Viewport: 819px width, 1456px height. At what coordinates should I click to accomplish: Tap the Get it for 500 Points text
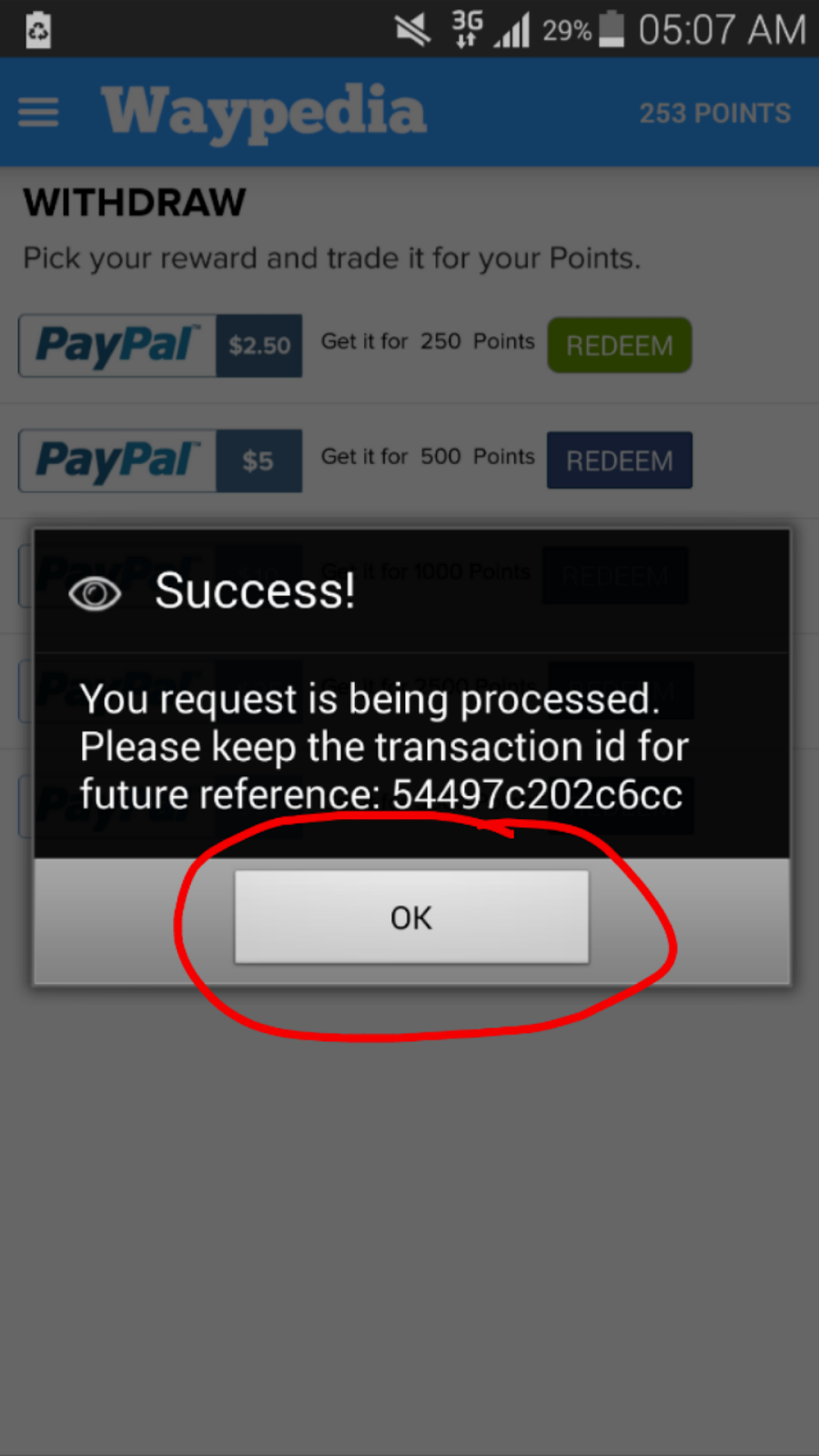(x=428, y=456)
